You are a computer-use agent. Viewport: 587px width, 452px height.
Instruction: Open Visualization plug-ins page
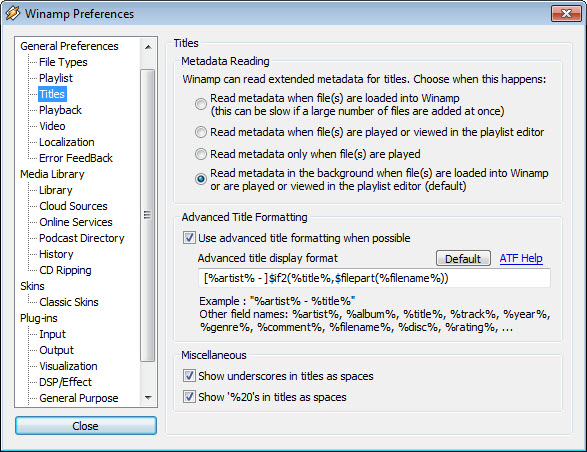[68, 366]
